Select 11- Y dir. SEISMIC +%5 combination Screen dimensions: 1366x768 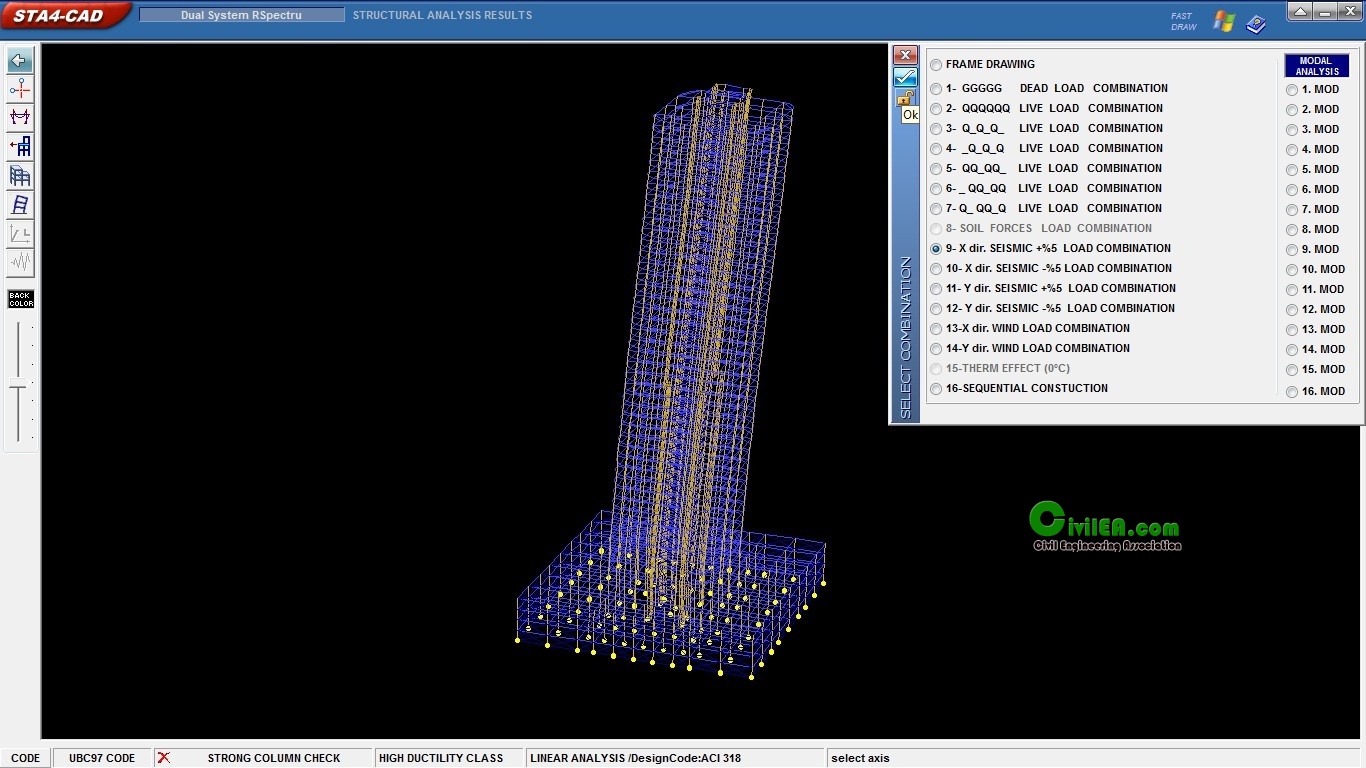(1053, 288)
